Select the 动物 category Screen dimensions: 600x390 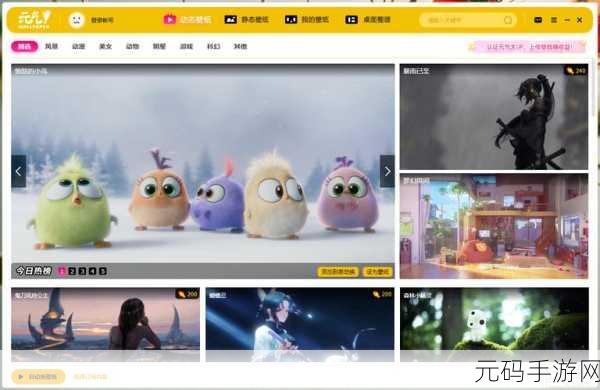[x=132, y=46]
